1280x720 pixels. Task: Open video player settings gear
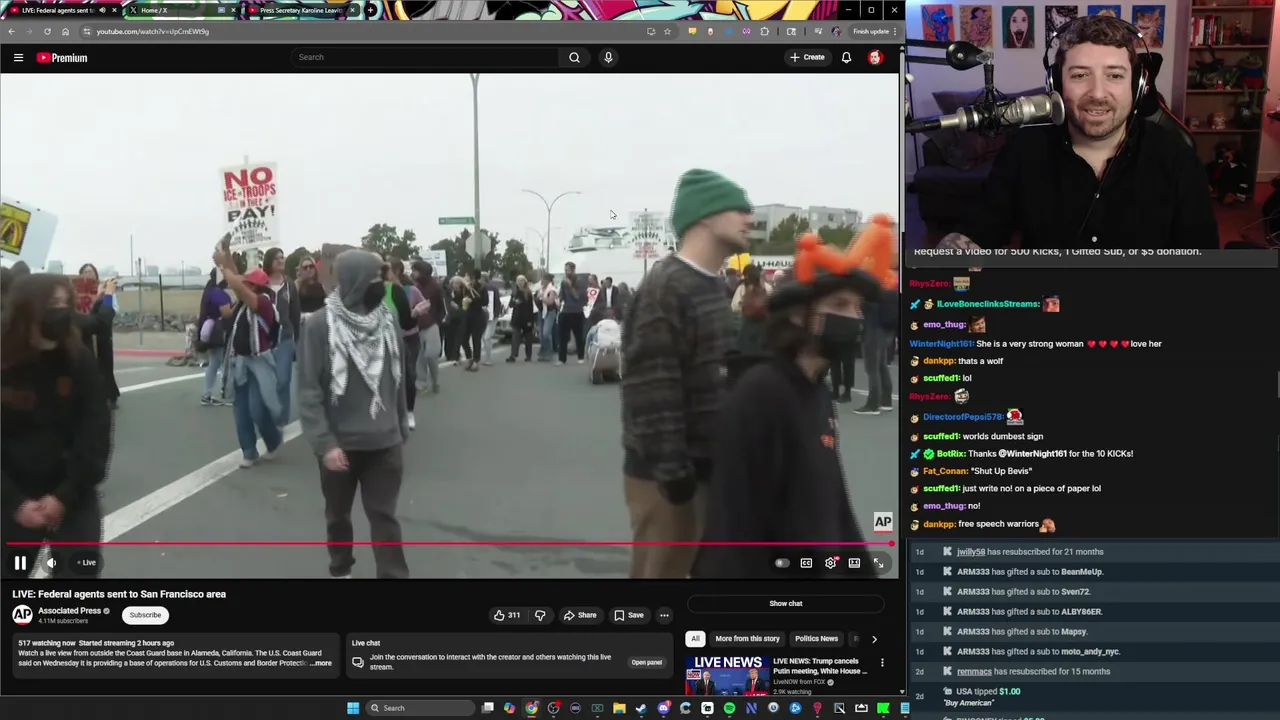[831, 563]
